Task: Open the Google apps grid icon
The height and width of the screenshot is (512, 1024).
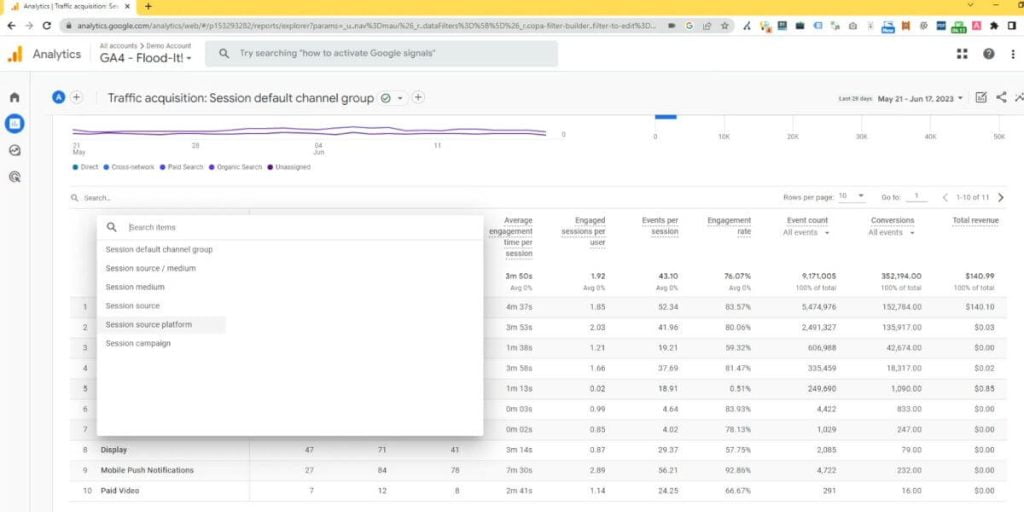Action: click(x=962, y=54)
